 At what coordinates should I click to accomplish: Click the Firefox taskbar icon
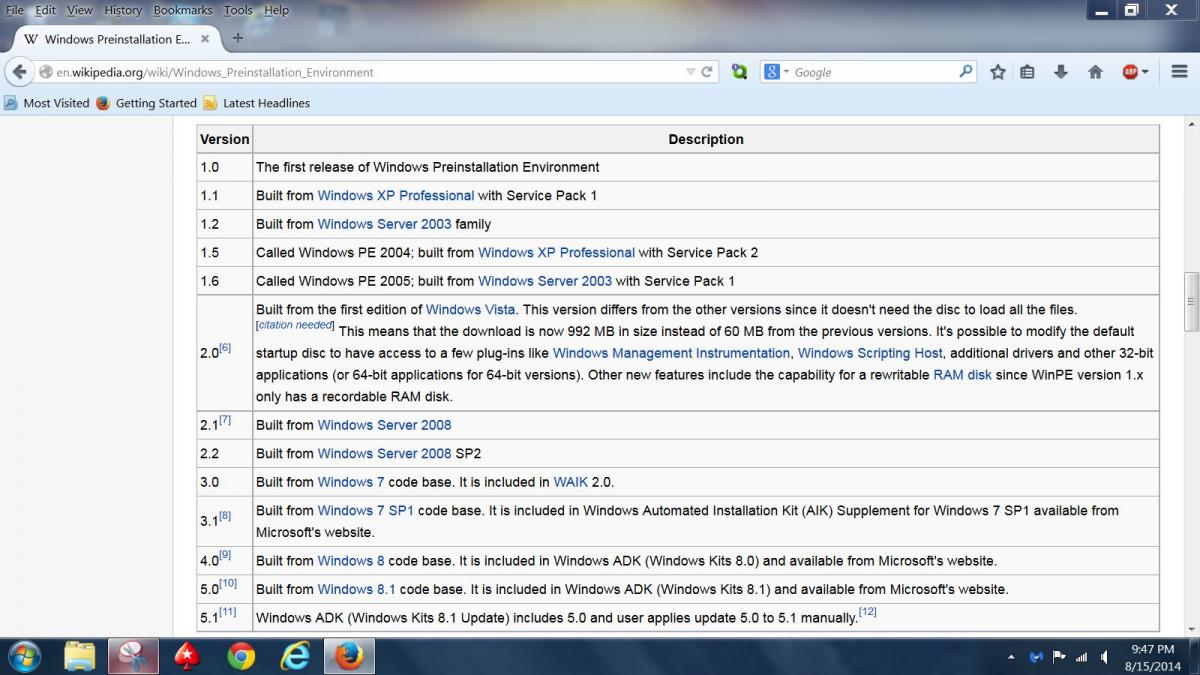[348, 656]
